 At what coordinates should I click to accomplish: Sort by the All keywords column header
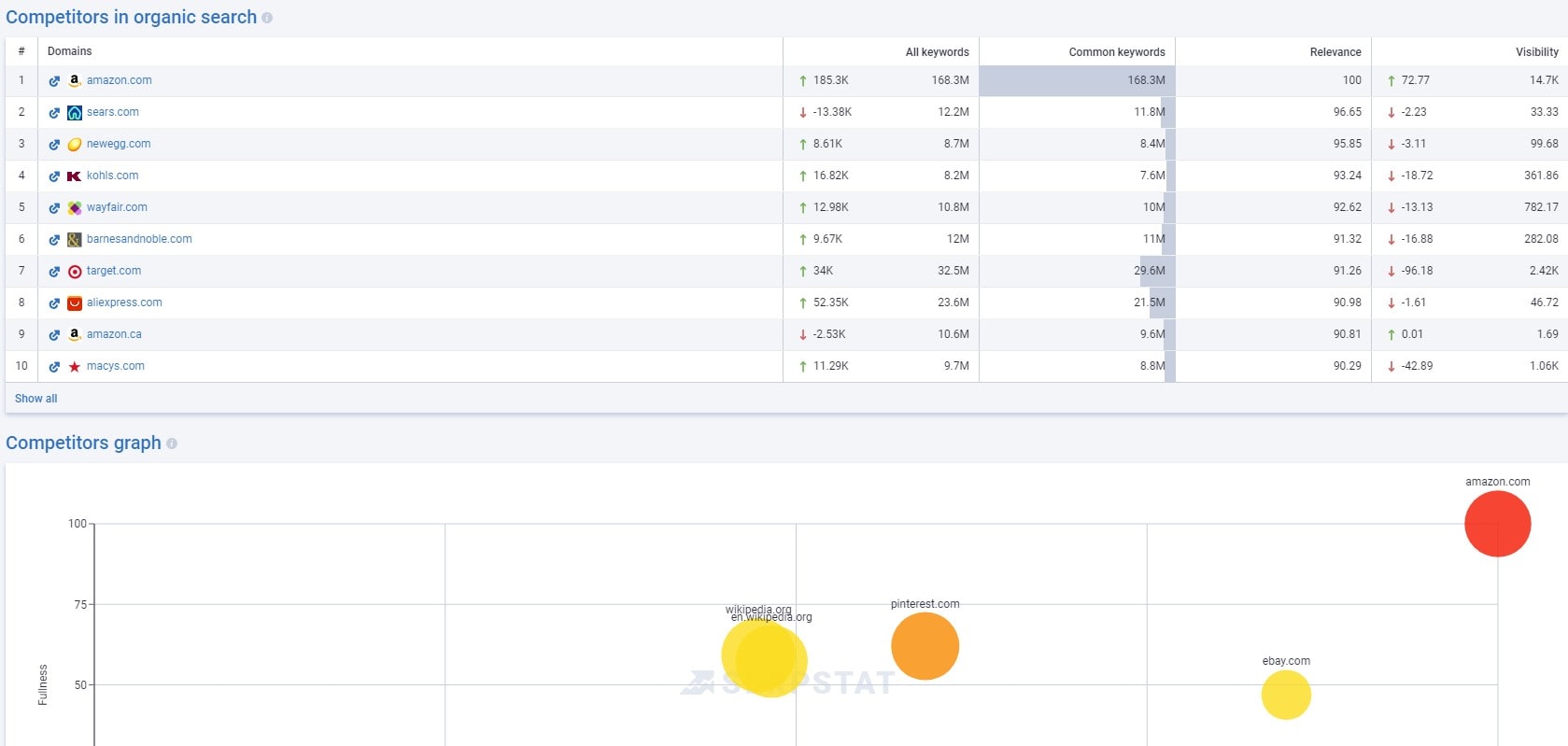[x=937, y=52]
